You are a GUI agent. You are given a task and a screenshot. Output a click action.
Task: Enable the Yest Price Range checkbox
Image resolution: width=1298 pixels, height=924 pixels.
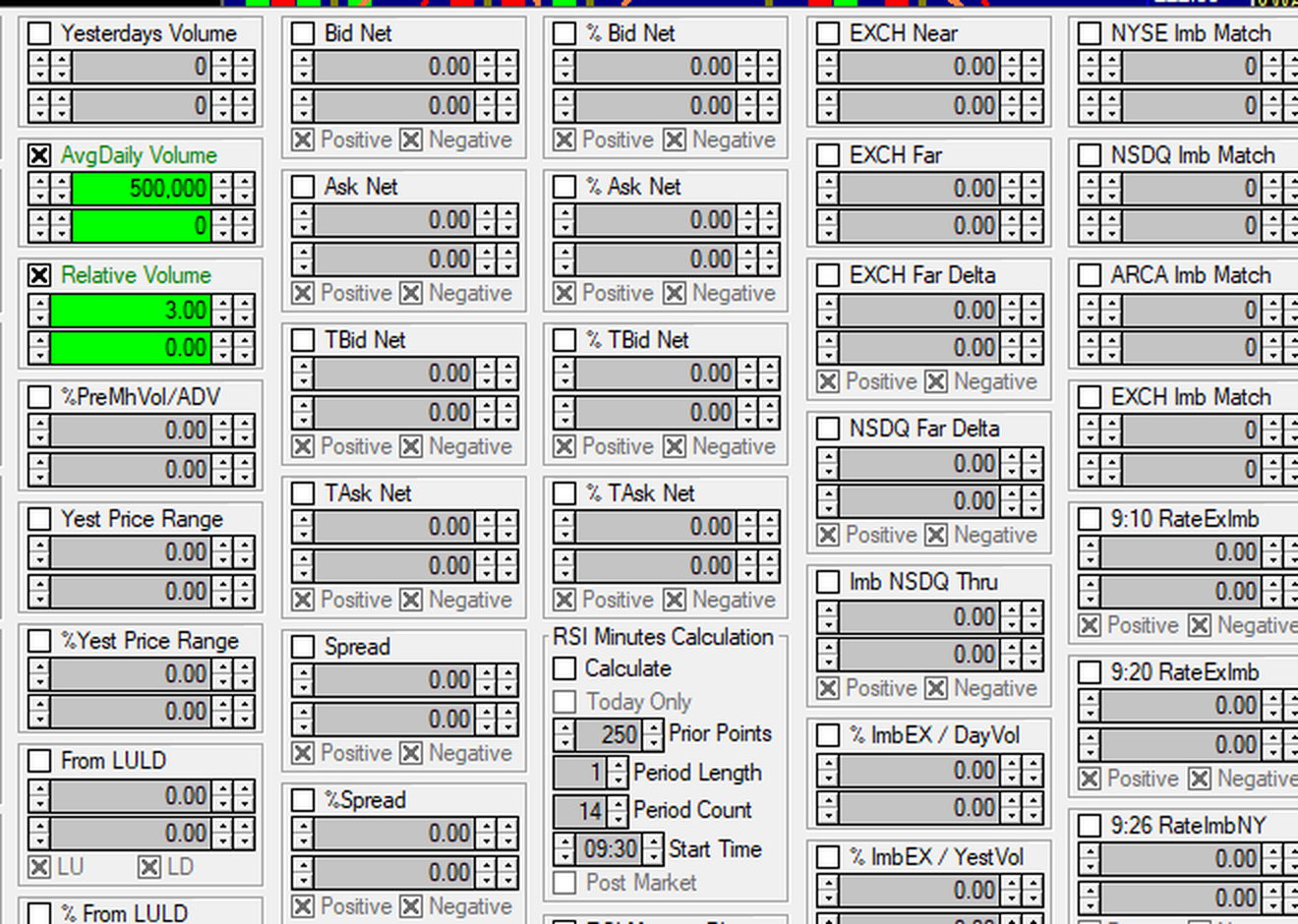(39, 519)
